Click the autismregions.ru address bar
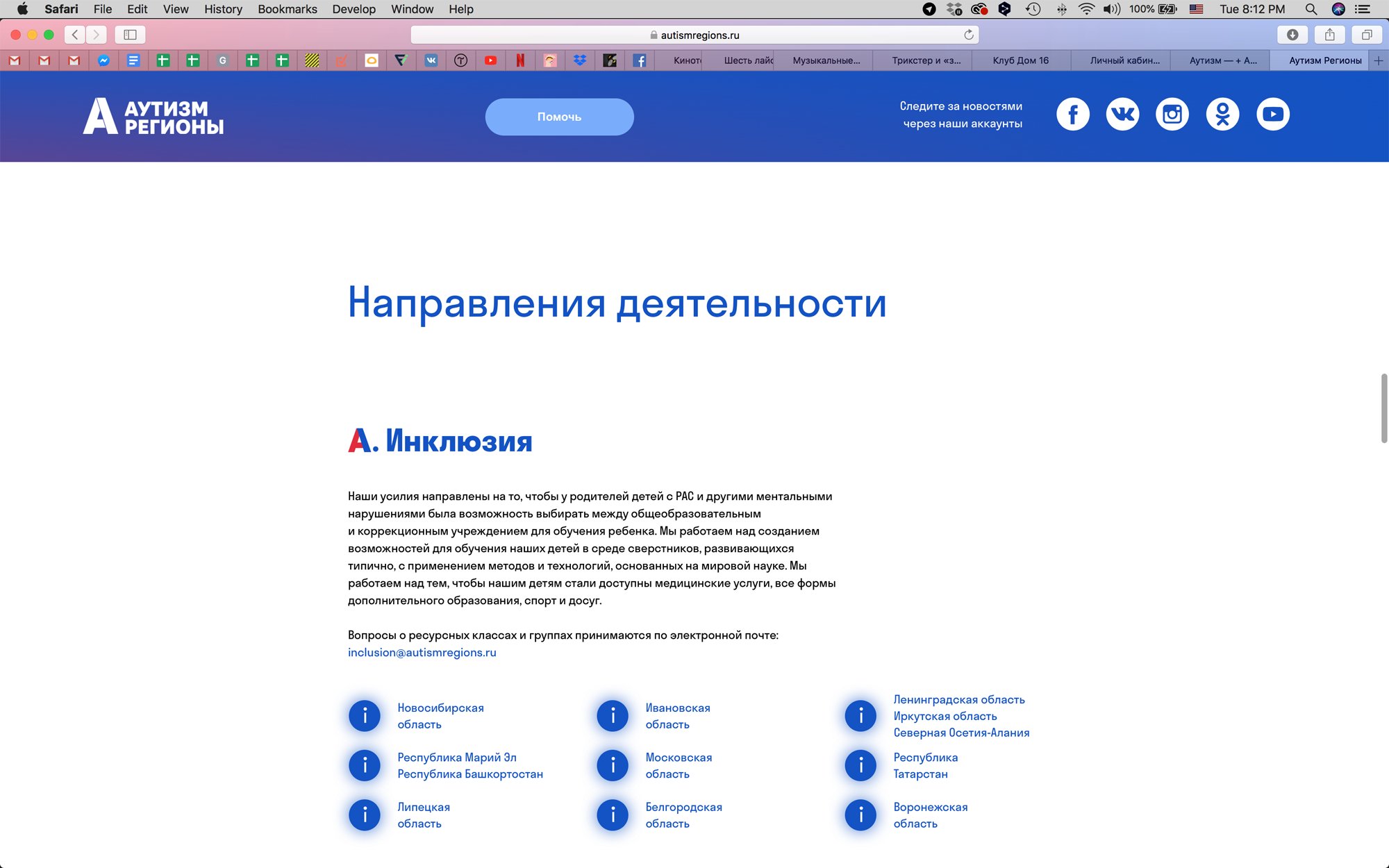The width and height of the screenshot is (1389, 868). pyautogui.click(x=694, y=35)
